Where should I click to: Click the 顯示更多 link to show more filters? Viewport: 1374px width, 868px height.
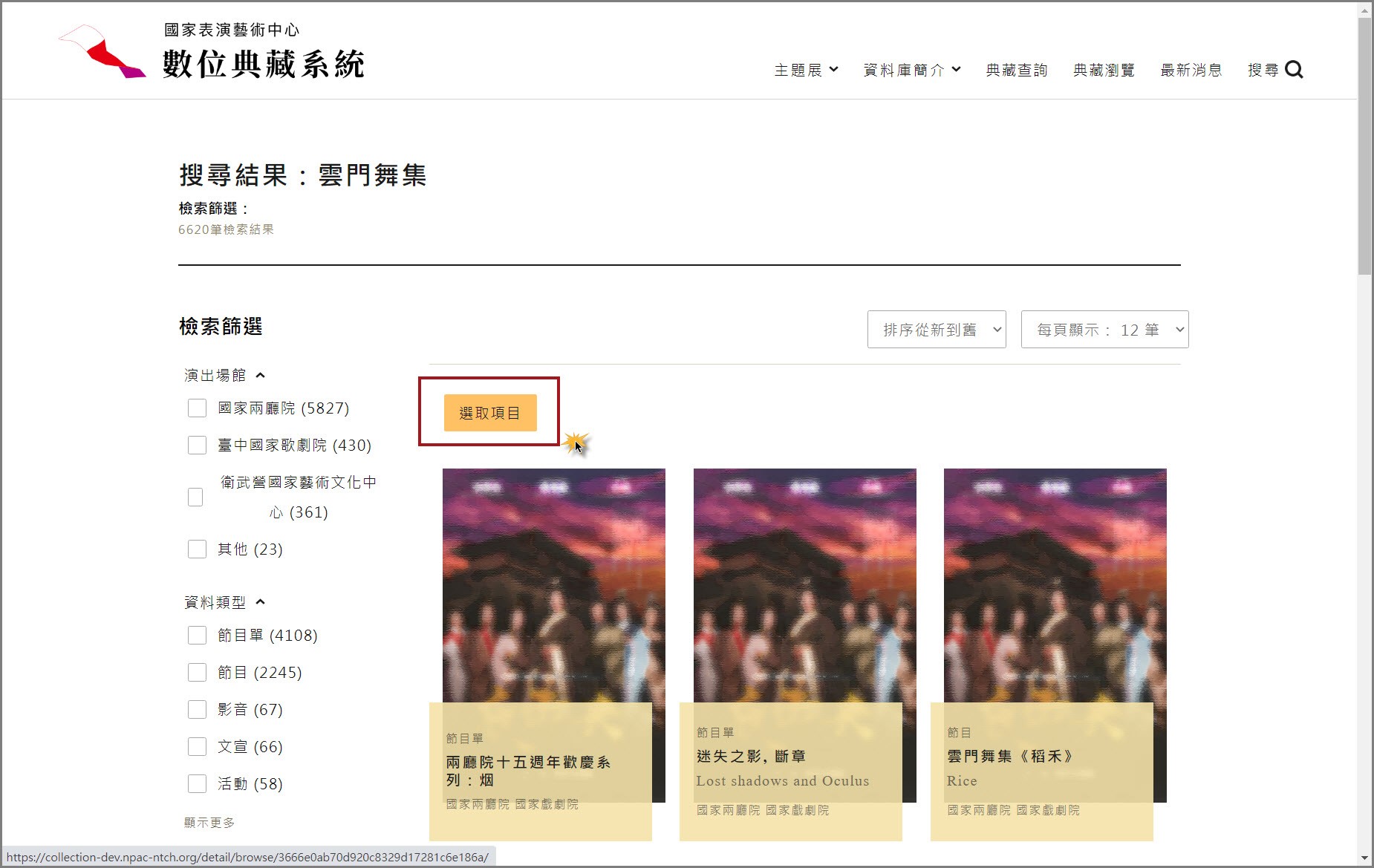click(x=209, y=822)
